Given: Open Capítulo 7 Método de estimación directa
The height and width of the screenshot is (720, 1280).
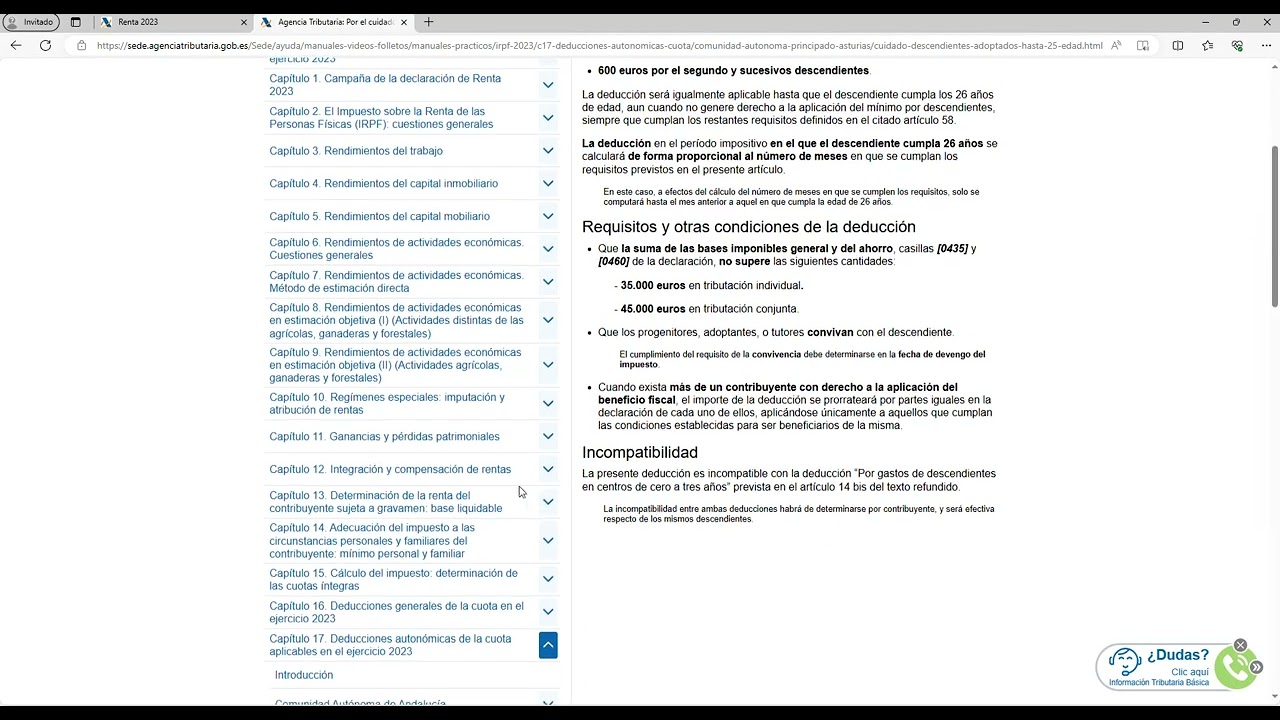Looking at the screenshot, I should [x=396, y=282].
